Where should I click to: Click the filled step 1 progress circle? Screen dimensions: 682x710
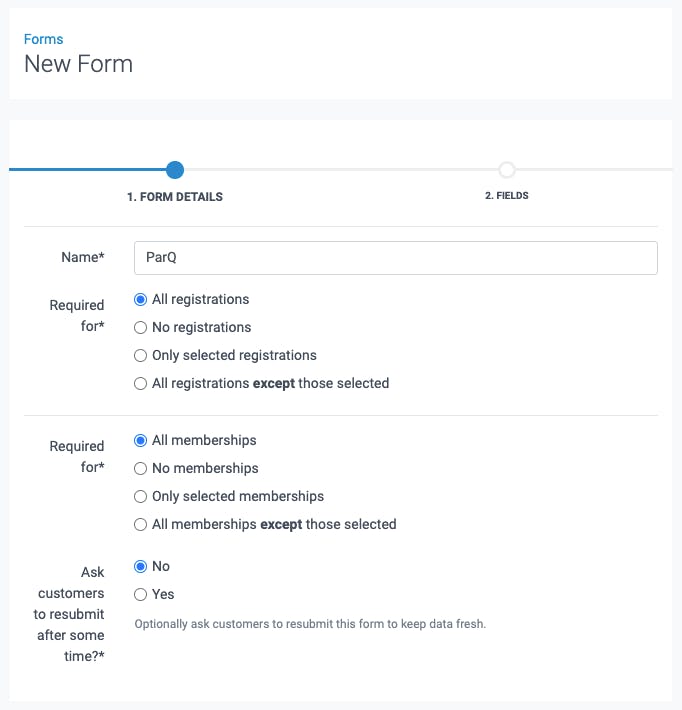[x=175, y=170]
